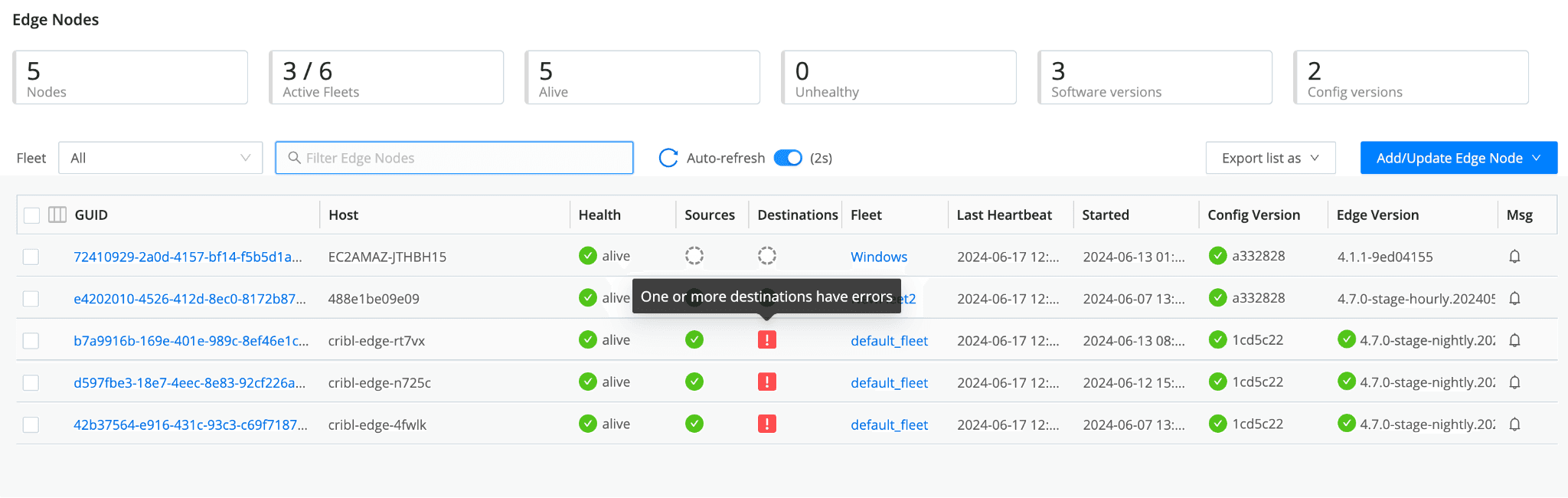The image size is (1568, 498).
Task: Open the column chooser icon next to GUID
Action: point(57,215)
